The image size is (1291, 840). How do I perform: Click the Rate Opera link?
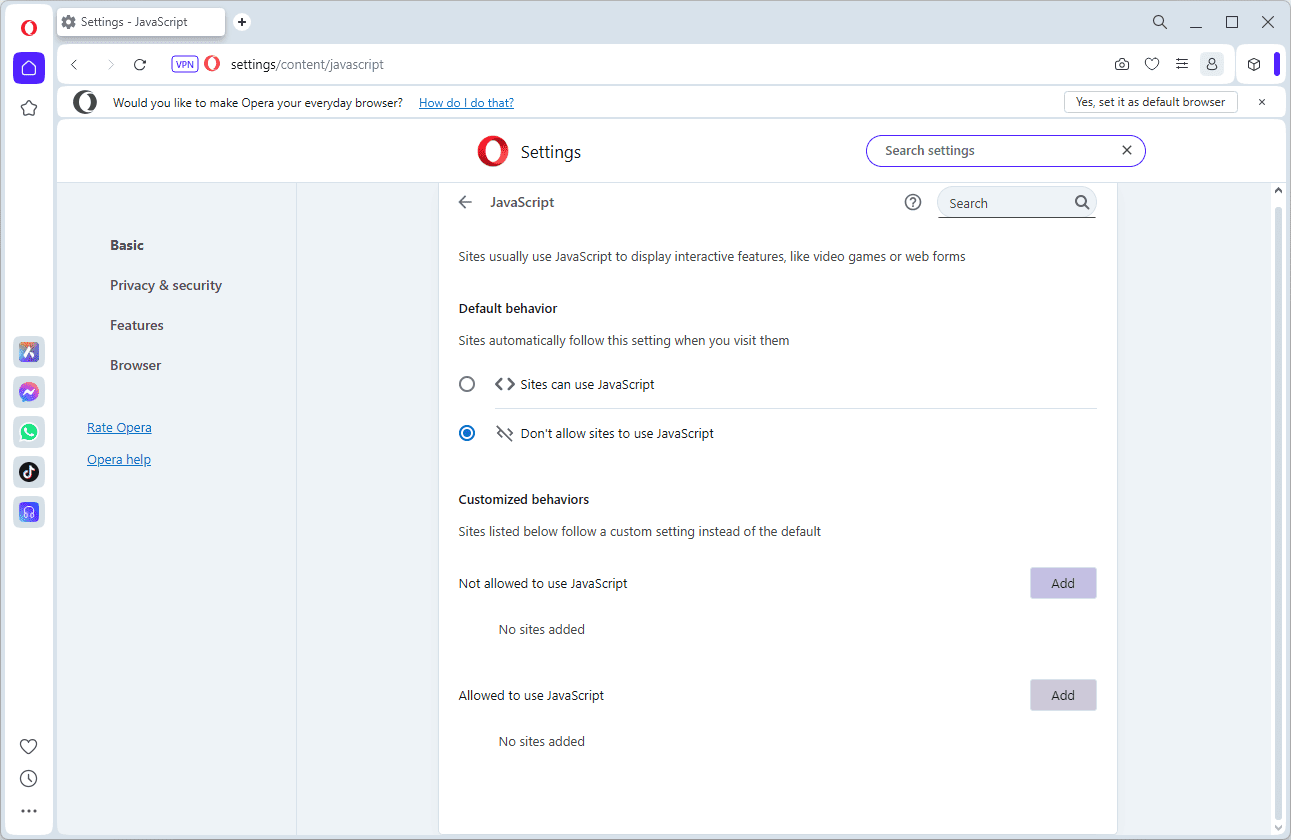(x=119, y=427)
